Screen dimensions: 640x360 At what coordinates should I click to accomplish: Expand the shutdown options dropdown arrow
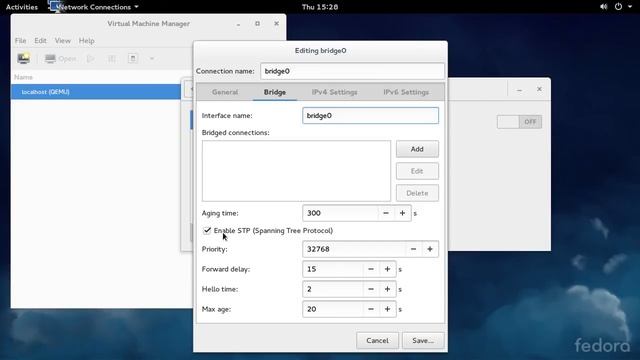pos(151,59)
